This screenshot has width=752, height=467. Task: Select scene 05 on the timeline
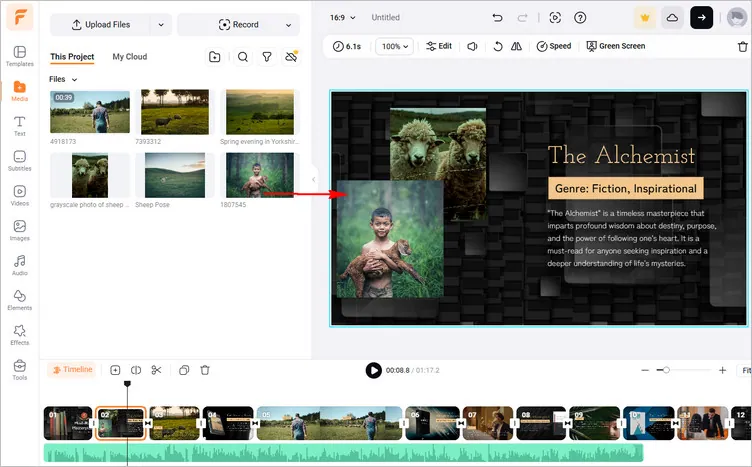point(329,423)
